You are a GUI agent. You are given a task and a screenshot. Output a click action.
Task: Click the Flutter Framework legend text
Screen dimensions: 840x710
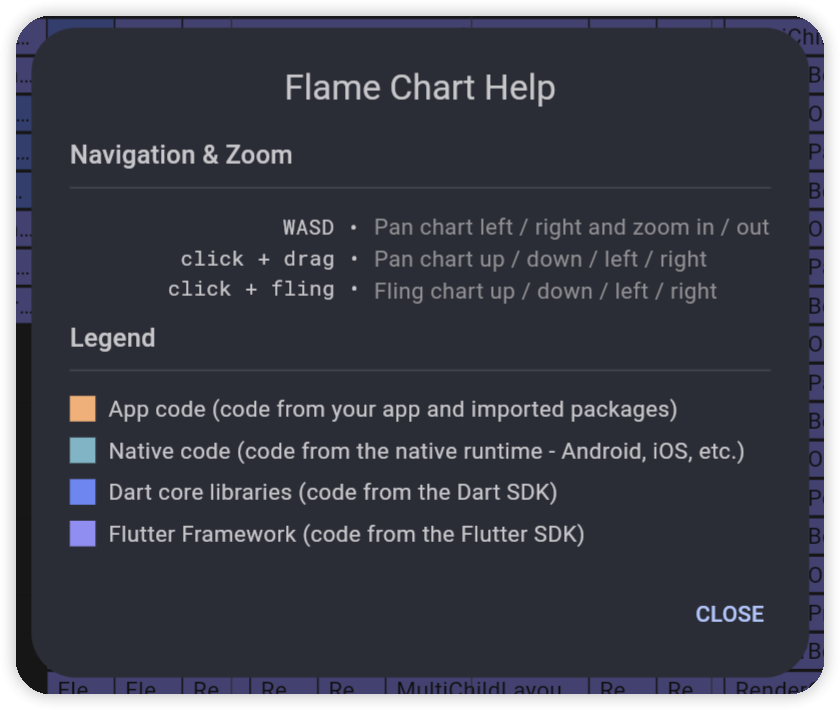pos(346,534)
